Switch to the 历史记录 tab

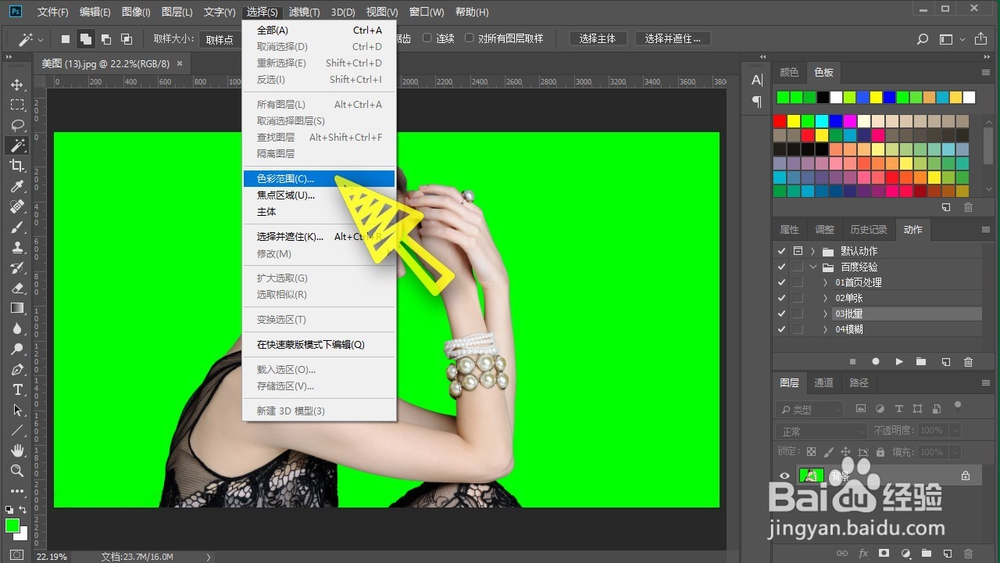pyautogui.click(x=868, y=230)
